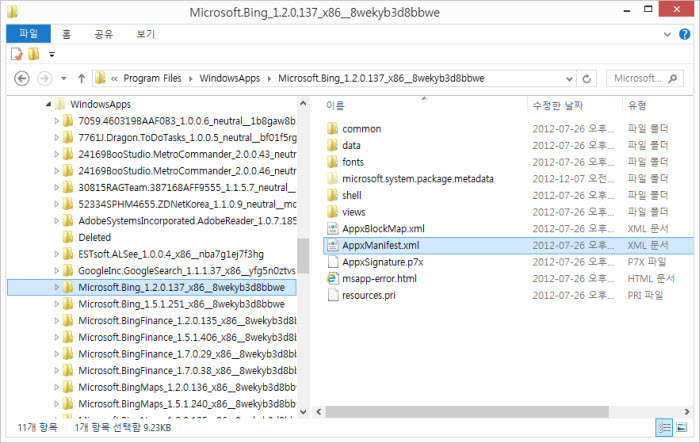This screenshot has height=443, width=700.
Task: Click tree pane scroll down arrow
Action: coord(303,412)
